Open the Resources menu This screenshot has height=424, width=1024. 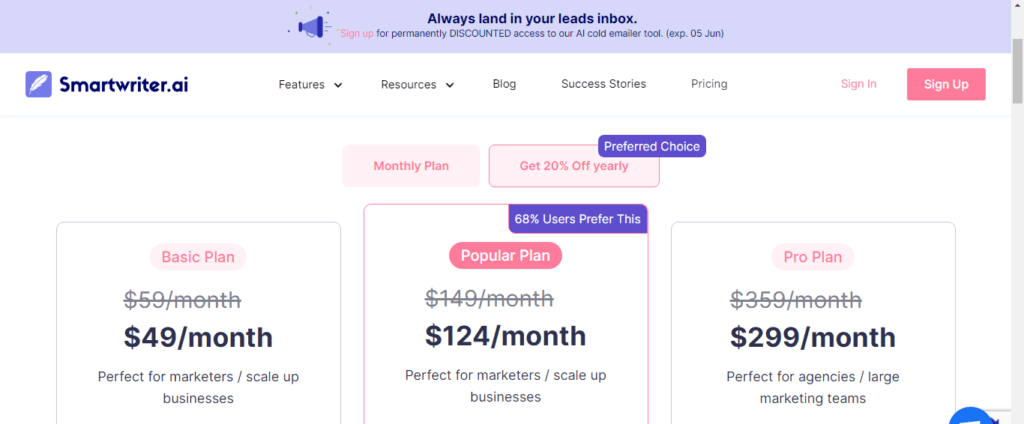click(409, 84)
